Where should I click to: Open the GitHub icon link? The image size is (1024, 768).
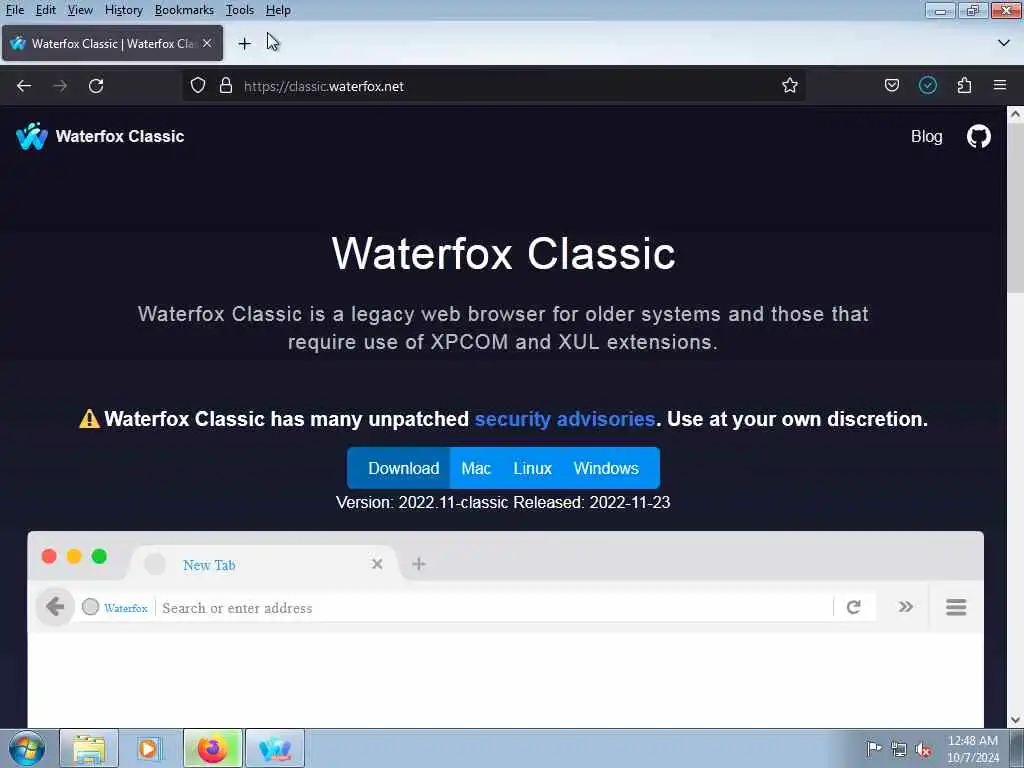click(978, 136)
